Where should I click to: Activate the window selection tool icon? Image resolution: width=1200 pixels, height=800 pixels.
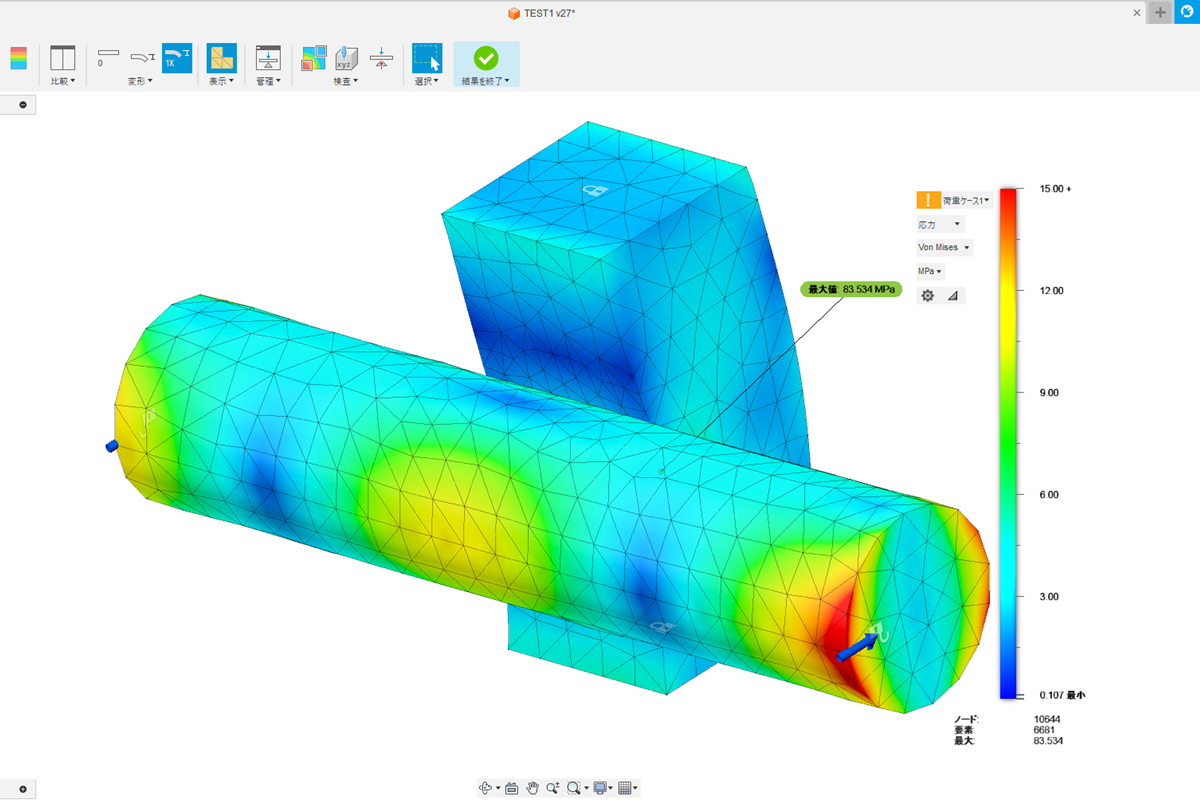pyautogui.click(x=427, y=58)
